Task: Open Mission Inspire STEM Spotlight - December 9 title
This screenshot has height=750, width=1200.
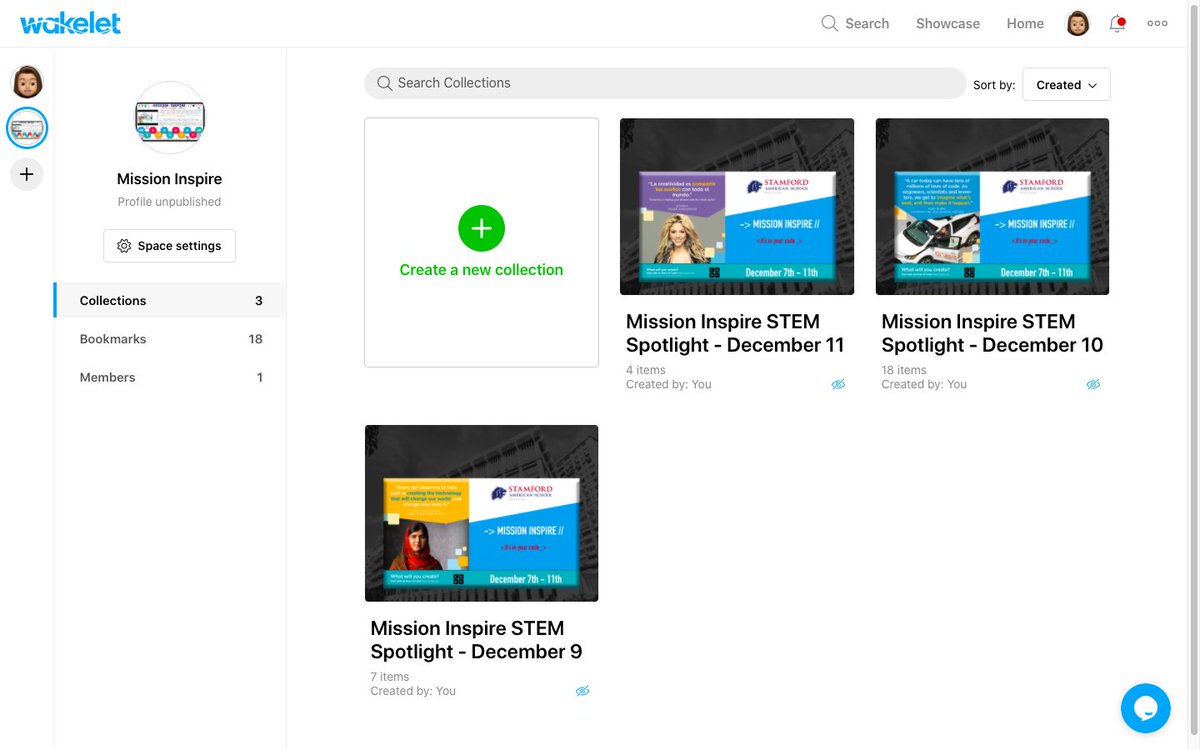Action: pyautogui.click(x=476, y=640)
